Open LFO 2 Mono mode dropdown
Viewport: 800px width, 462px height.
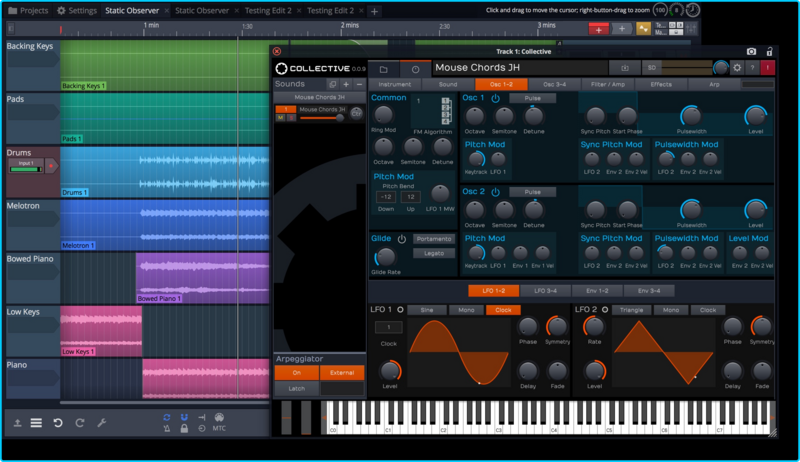click(x=670, y=310)
